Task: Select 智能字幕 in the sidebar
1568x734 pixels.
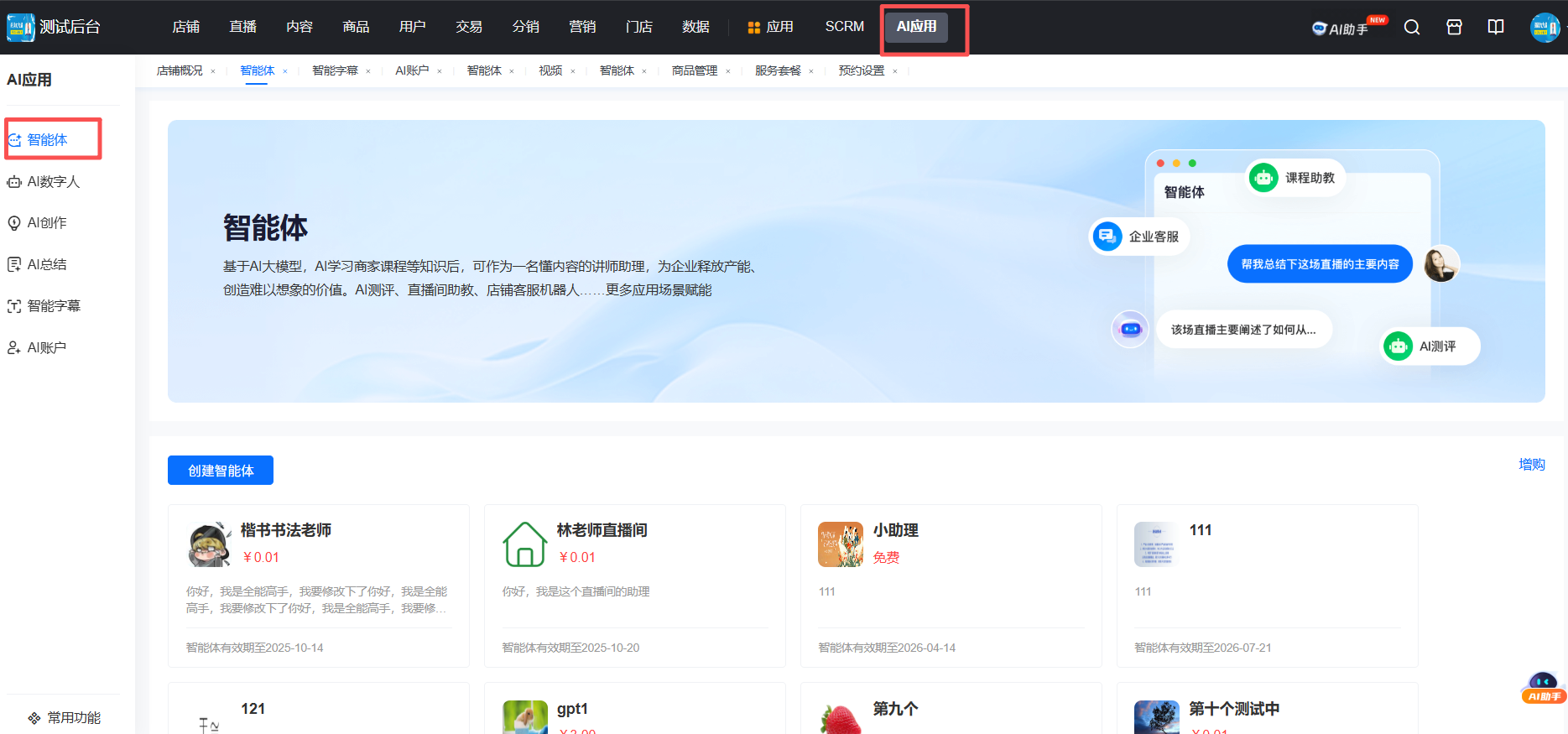Action: [x=53, y=306]
